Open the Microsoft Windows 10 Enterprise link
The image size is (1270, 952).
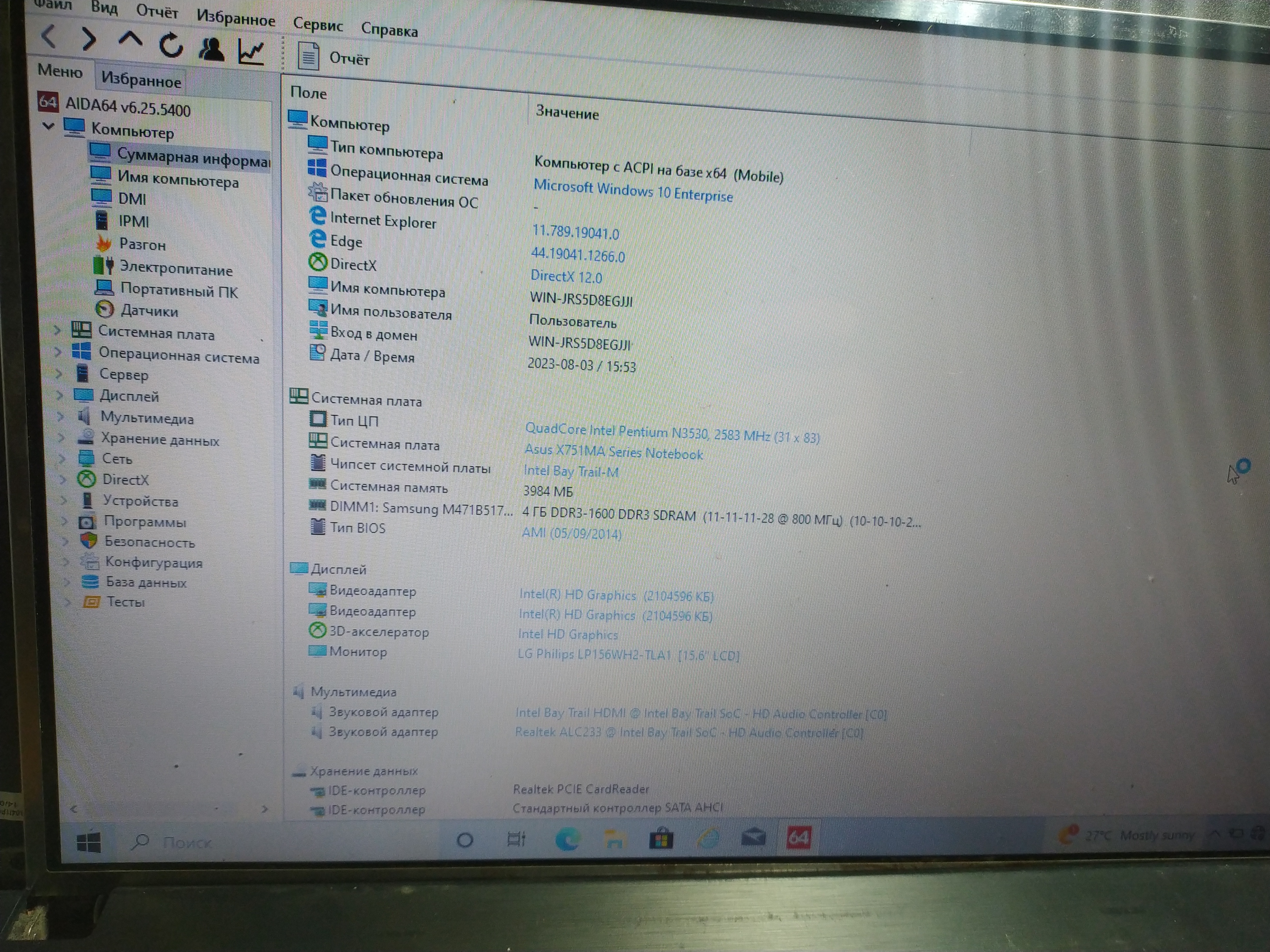point(633,191)
